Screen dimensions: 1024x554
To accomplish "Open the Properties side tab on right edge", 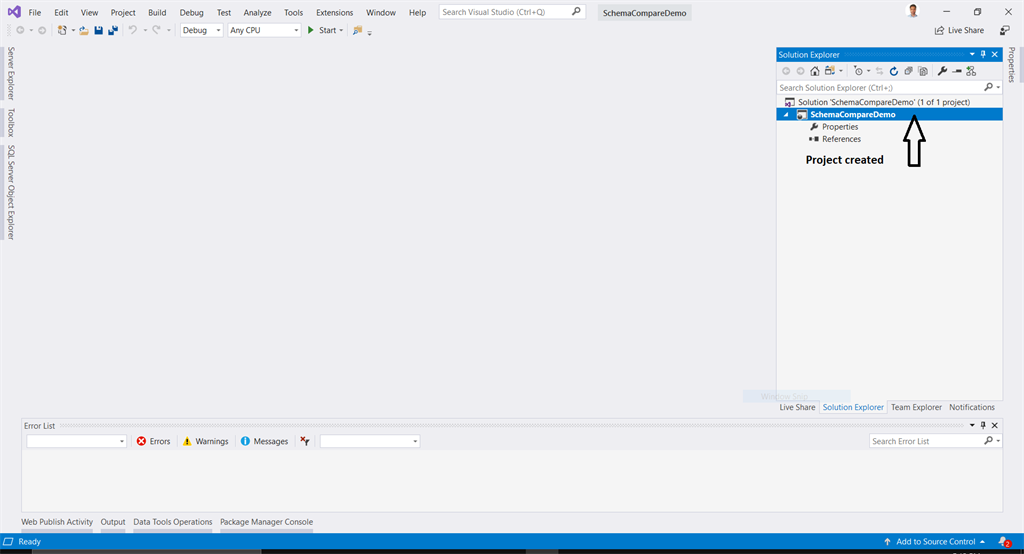I will click(1012, 65).
